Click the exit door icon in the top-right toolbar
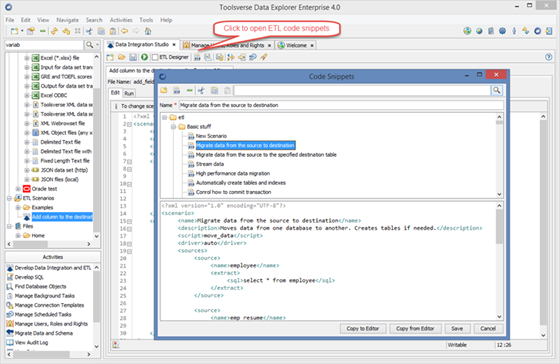Screen dimensions: 560x364 pyautogui.click(x=549, y=31)
